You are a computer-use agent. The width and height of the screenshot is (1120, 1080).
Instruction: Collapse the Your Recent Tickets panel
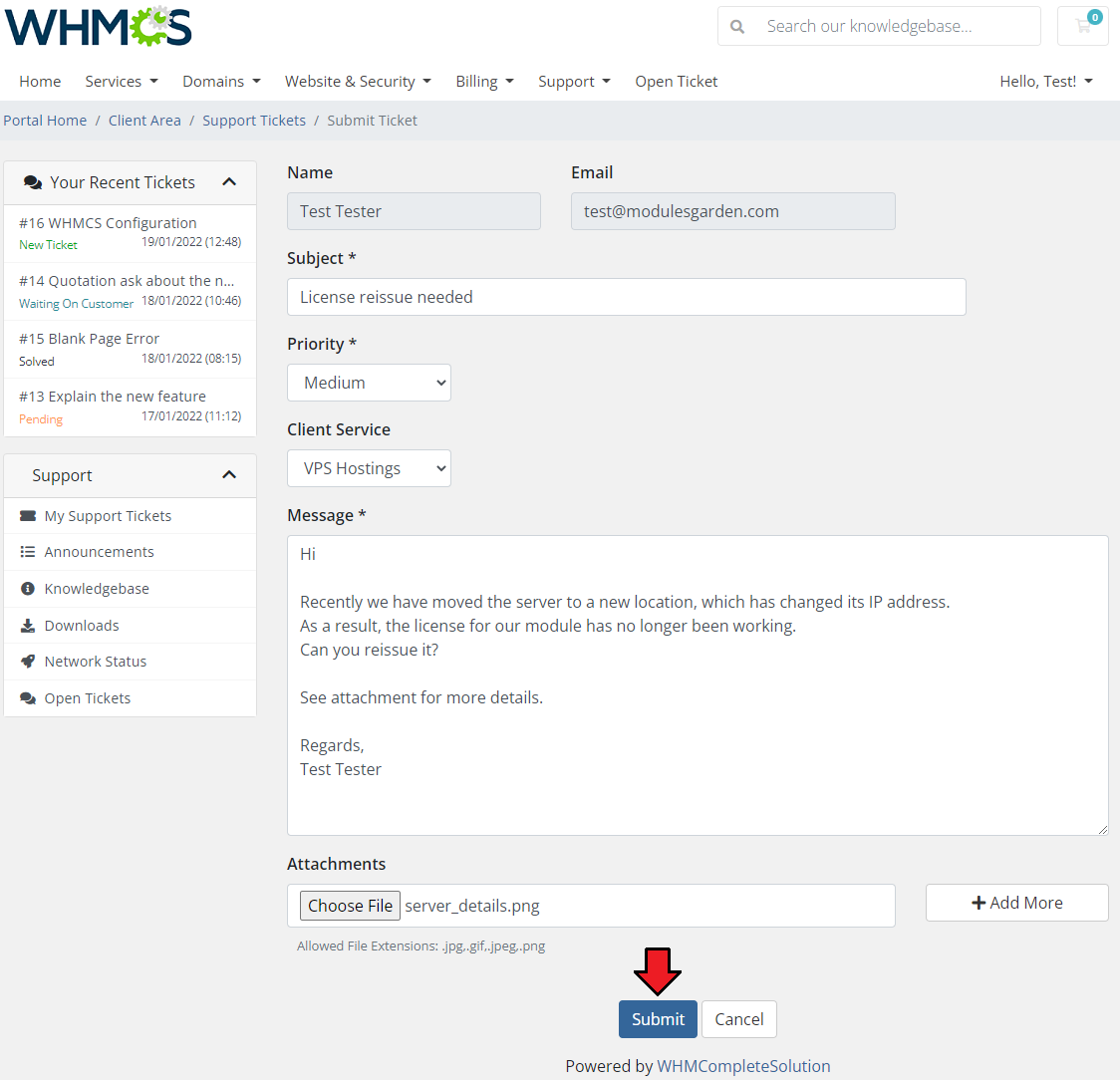pos(229,182)
